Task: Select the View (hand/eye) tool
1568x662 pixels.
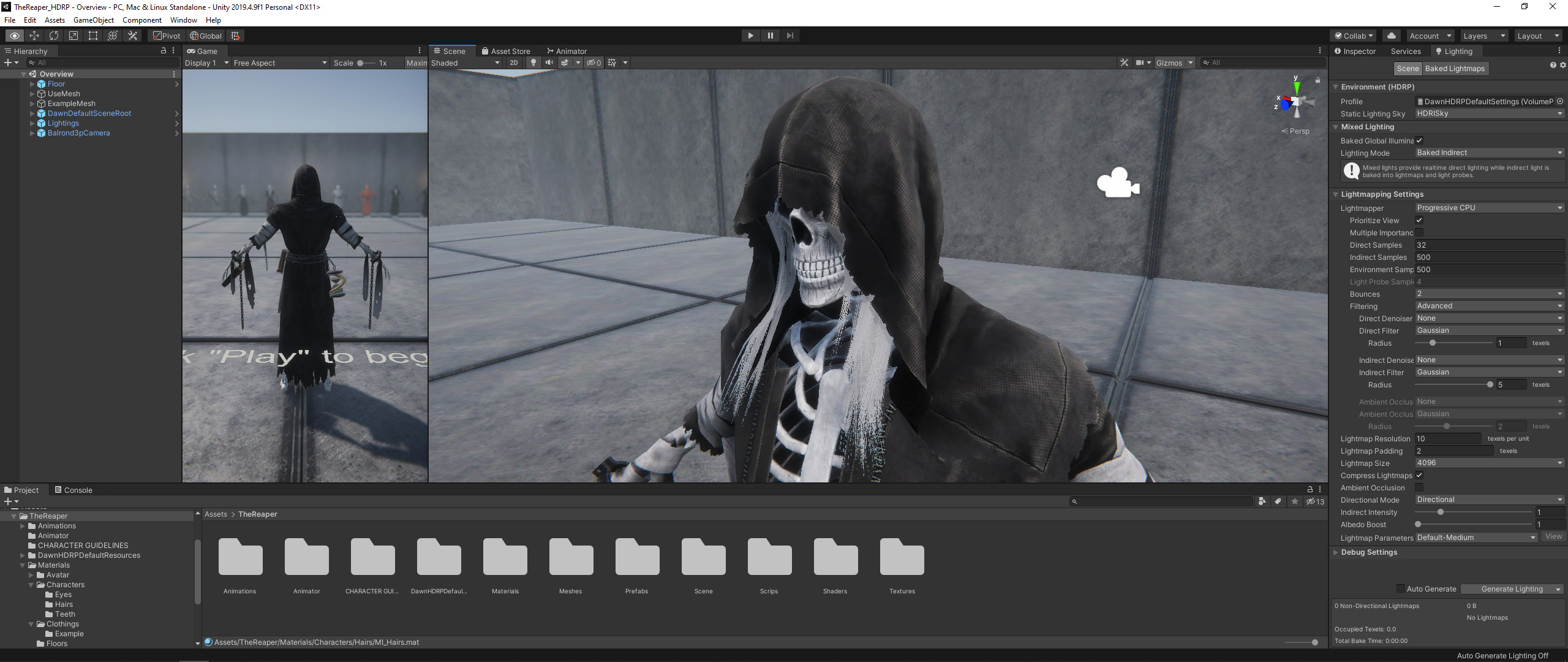Action: 14,36
